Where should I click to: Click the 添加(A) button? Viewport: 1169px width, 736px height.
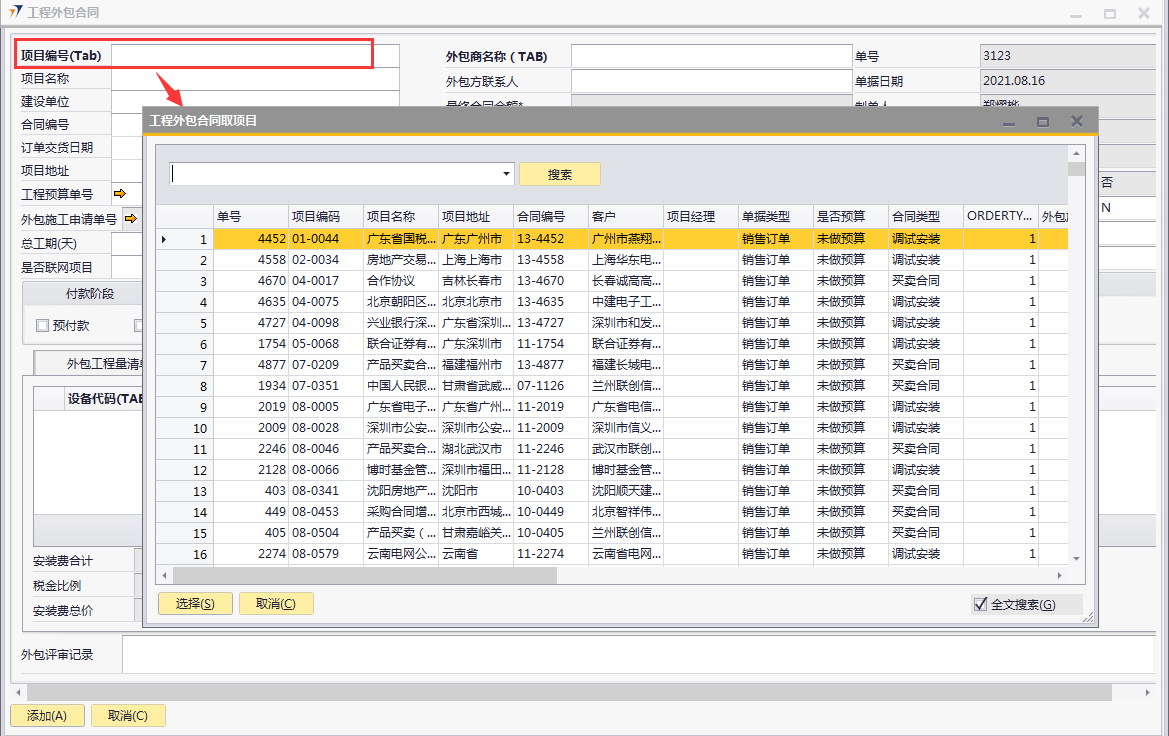point(47,715)
